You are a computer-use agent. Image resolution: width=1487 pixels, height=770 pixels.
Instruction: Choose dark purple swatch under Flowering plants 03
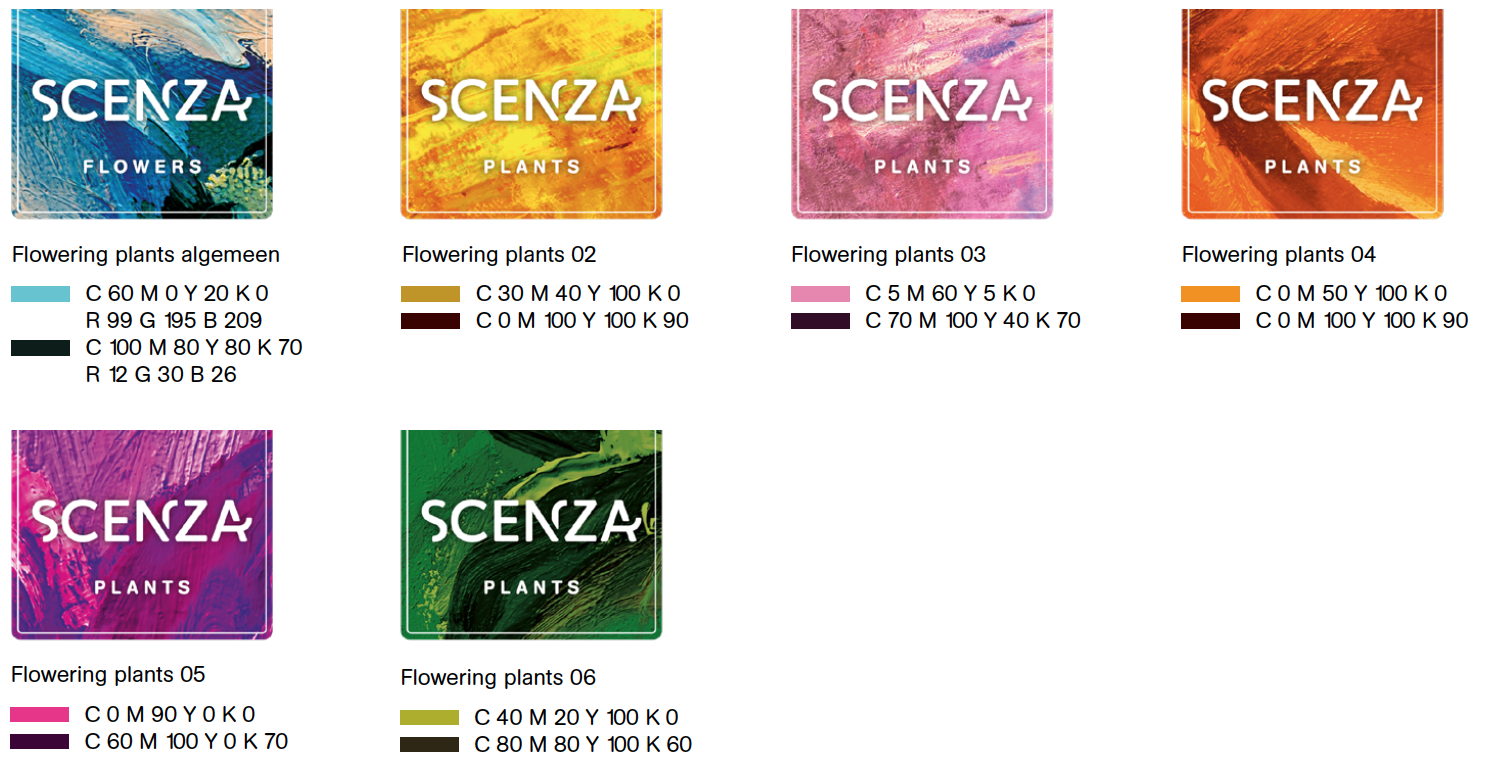pos(820,321)
